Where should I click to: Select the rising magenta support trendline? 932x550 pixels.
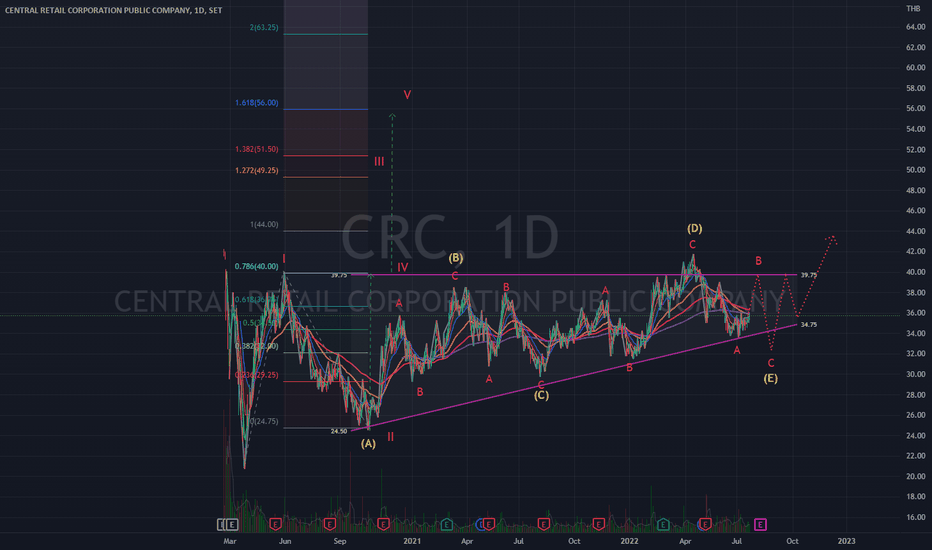(574, 377)
